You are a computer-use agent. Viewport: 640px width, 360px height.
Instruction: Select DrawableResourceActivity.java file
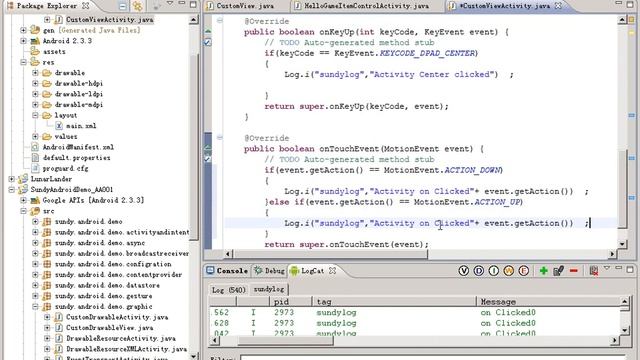121,338
